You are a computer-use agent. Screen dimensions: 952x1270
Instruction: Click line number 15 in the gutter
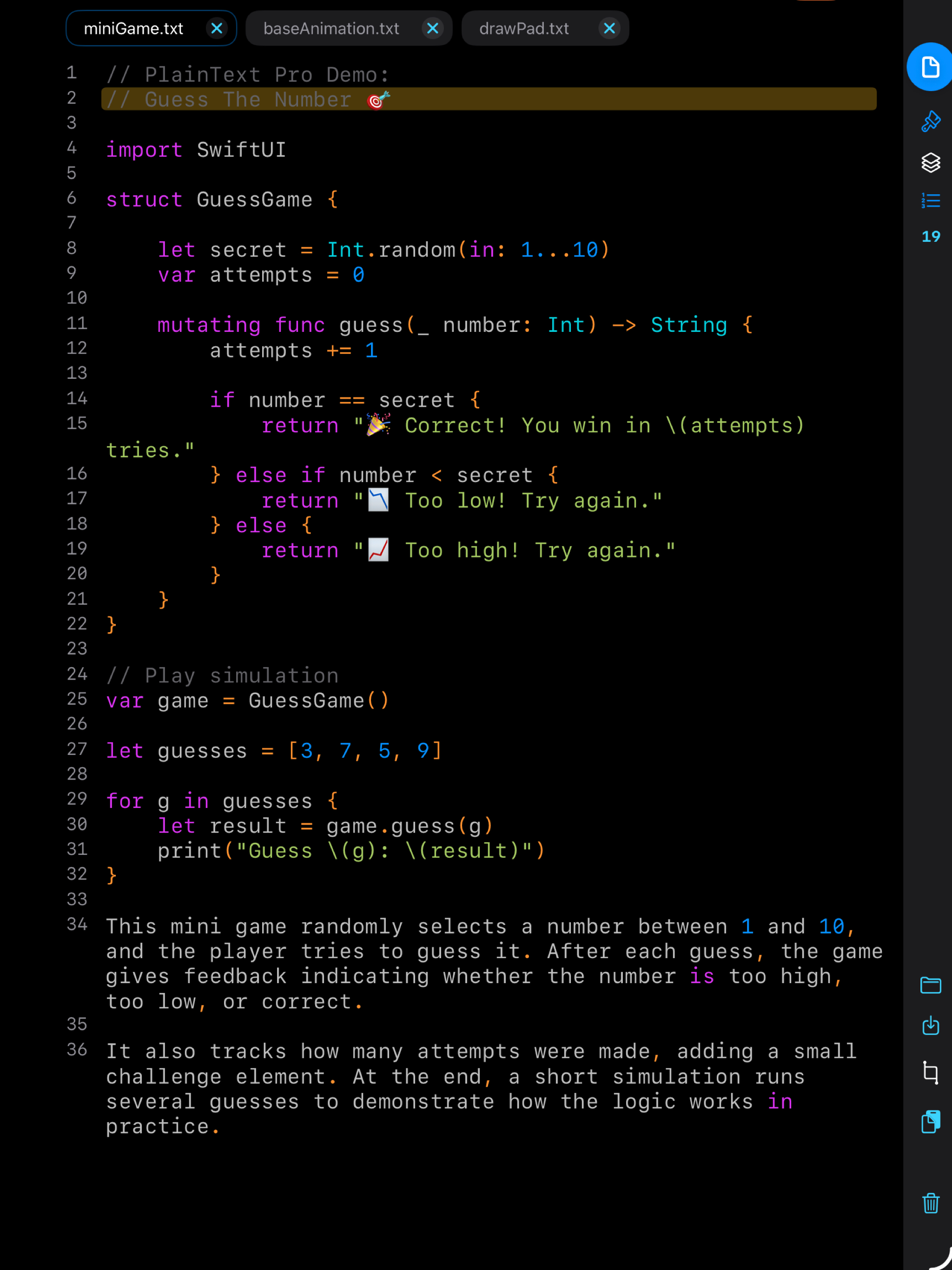tap(76, 423)
